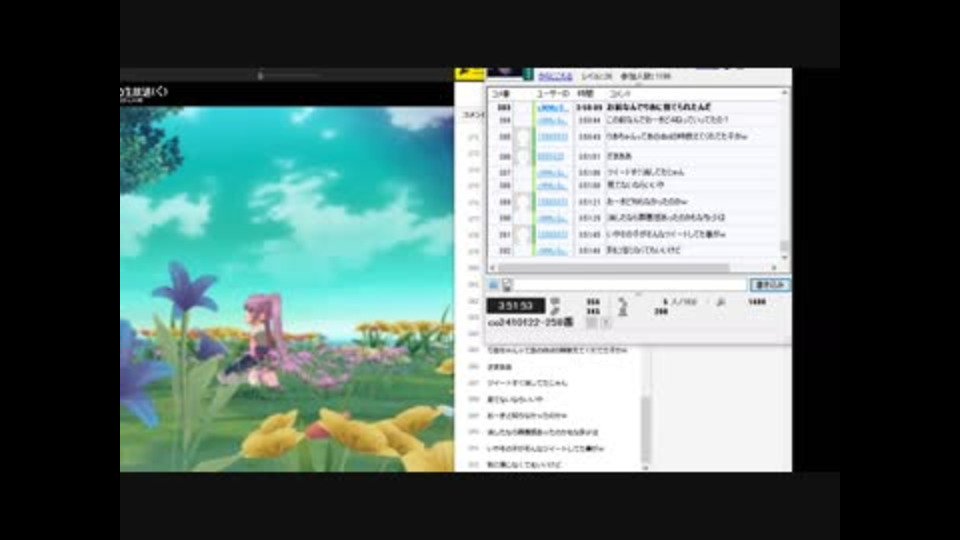The height and width of the screenshot is (540, 960).
Task: Open user ID link in comment row 389
Action: 552,202
